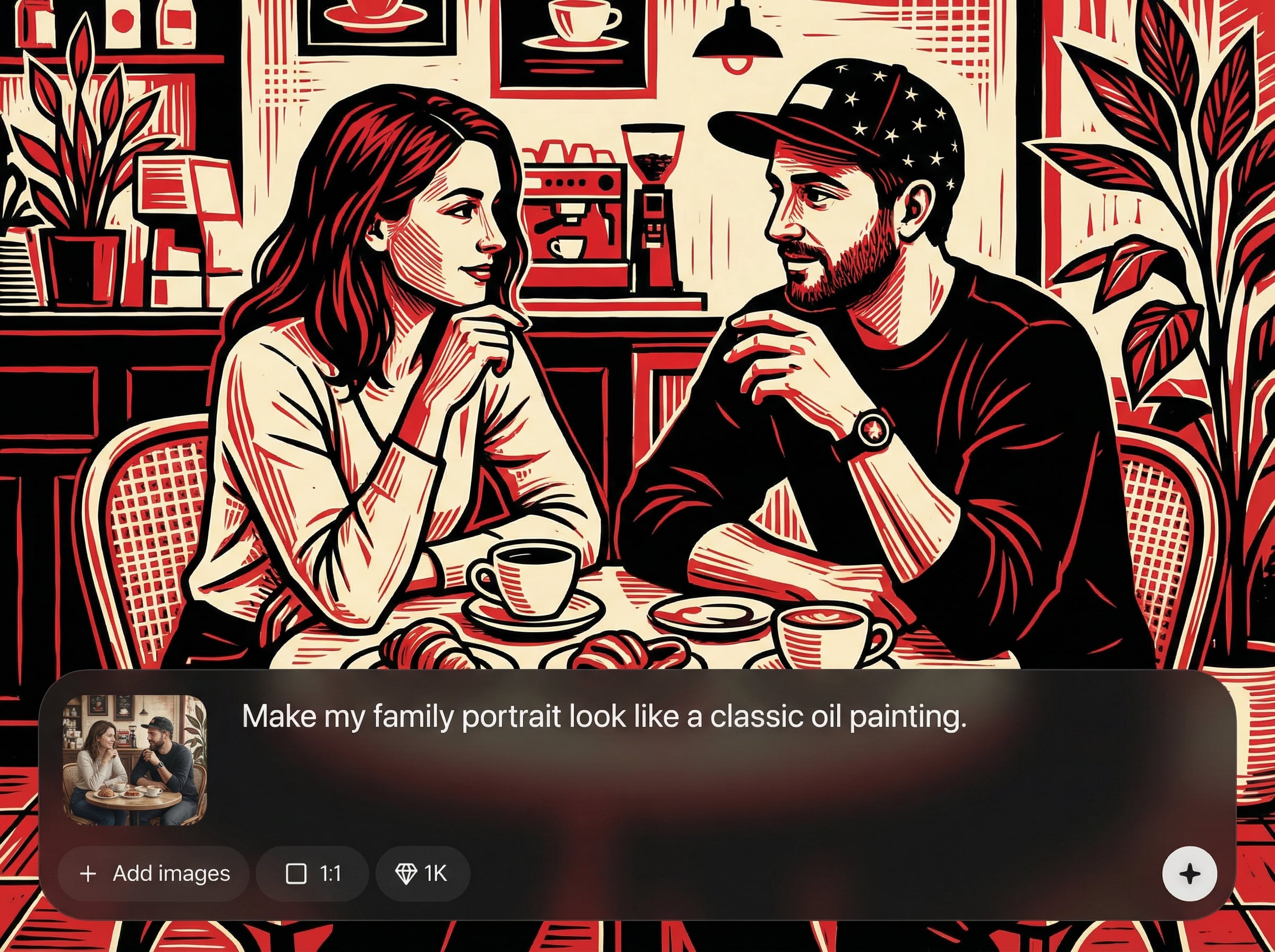Click the sparkle generate button

tap(1189, 873)
